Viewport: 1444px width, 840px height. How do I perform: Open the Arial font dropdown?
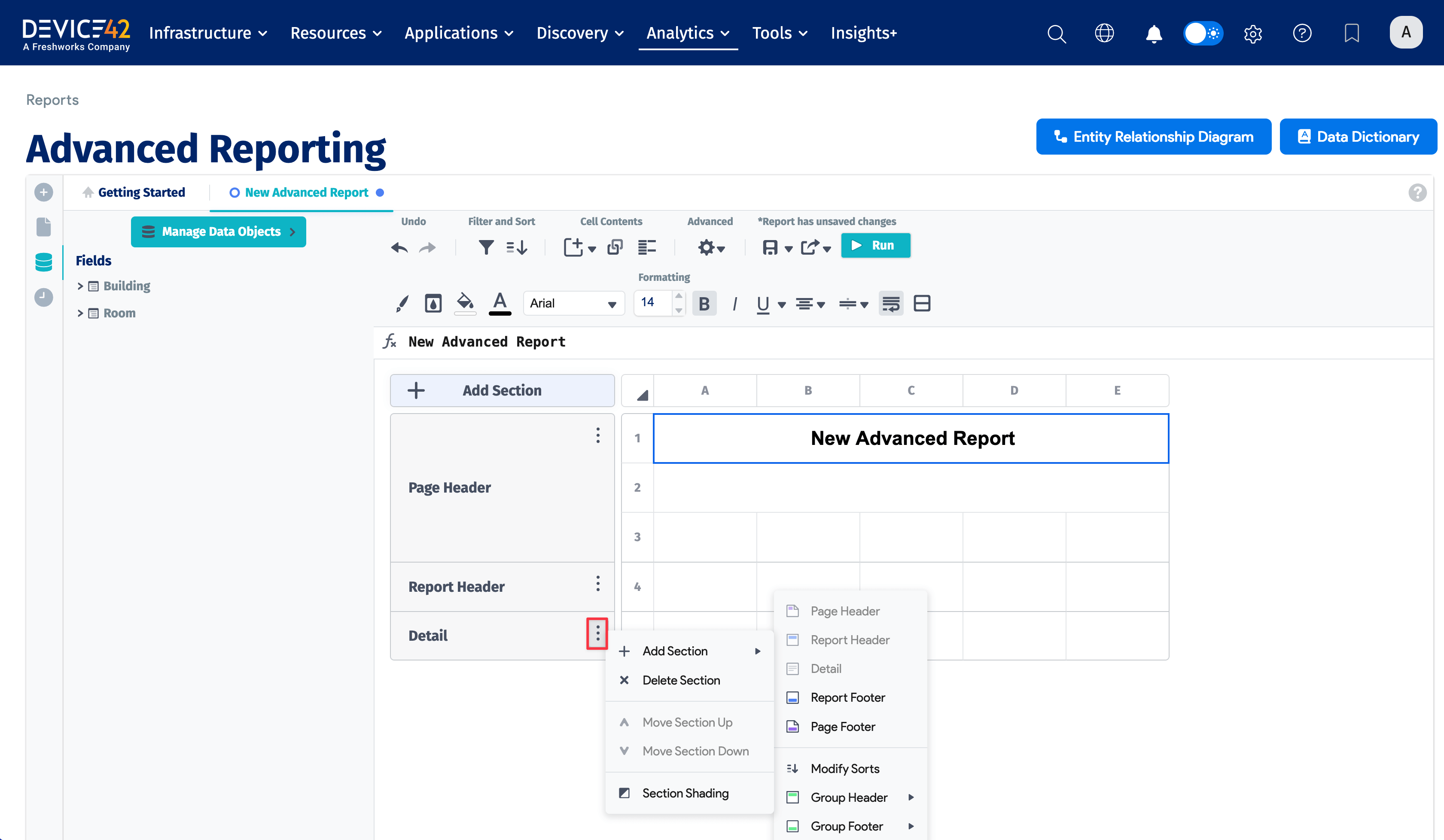coord(573,303)
